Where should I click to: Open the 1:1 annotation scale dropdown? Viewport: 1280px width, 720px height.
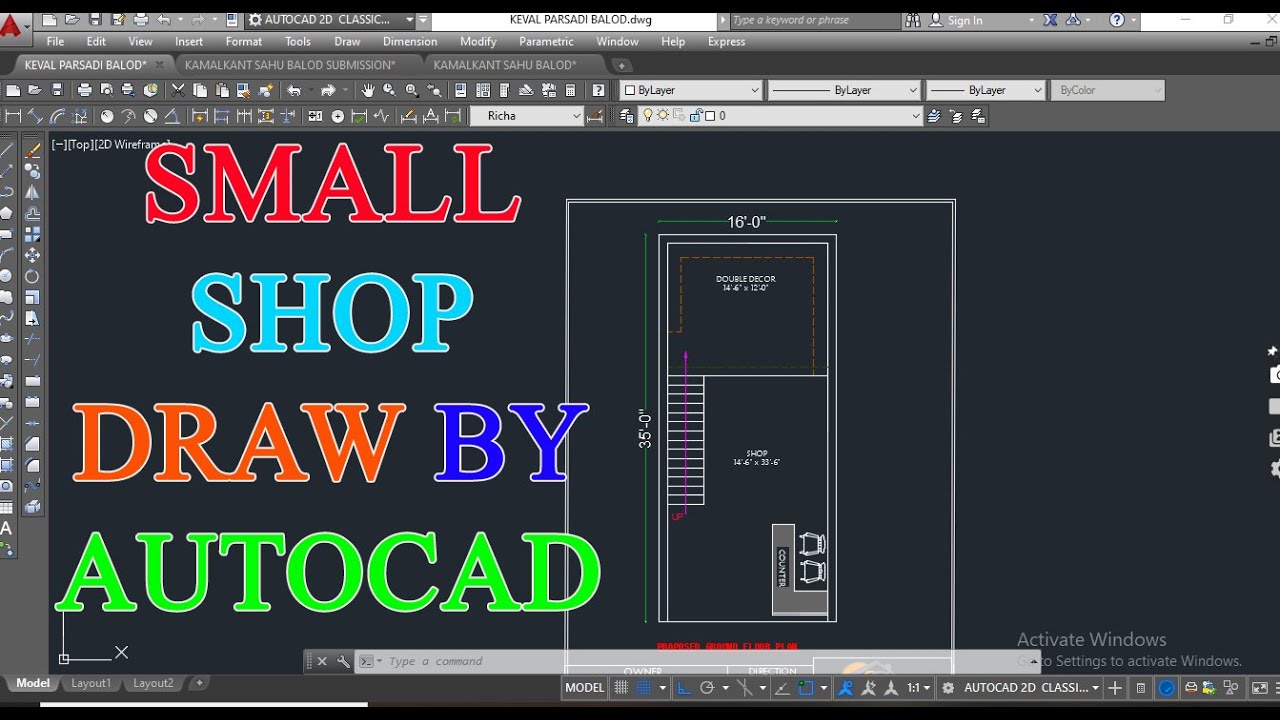click(919, 688)
